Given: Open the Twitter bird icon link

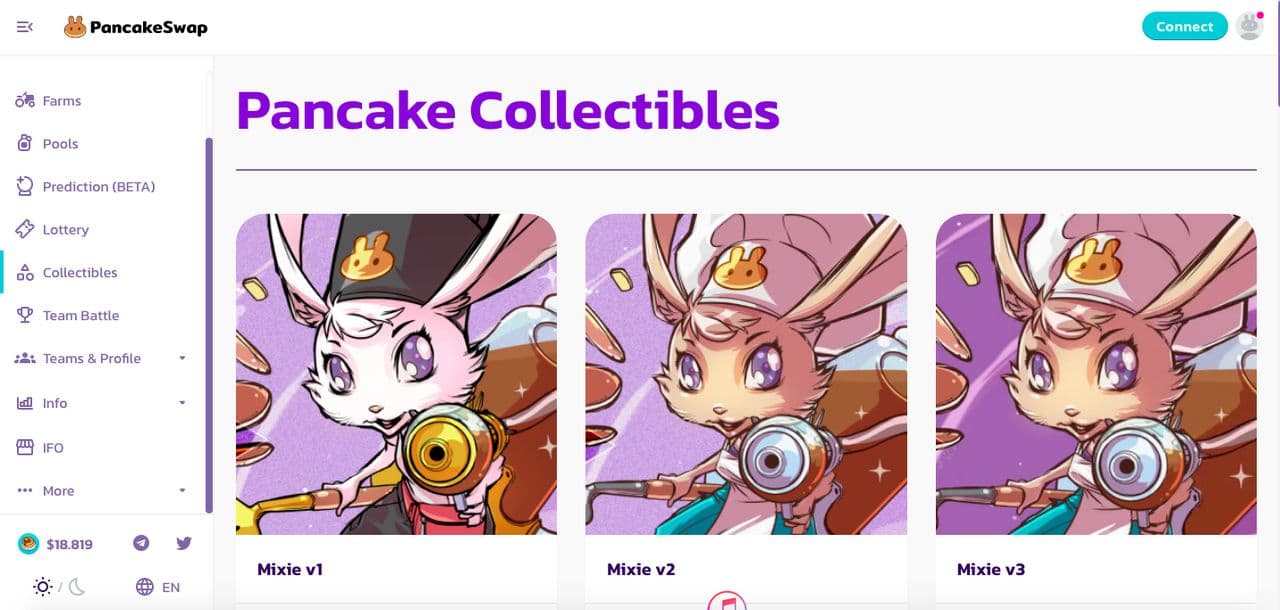Looking at the screenshot, I should (x=184, y=543).
